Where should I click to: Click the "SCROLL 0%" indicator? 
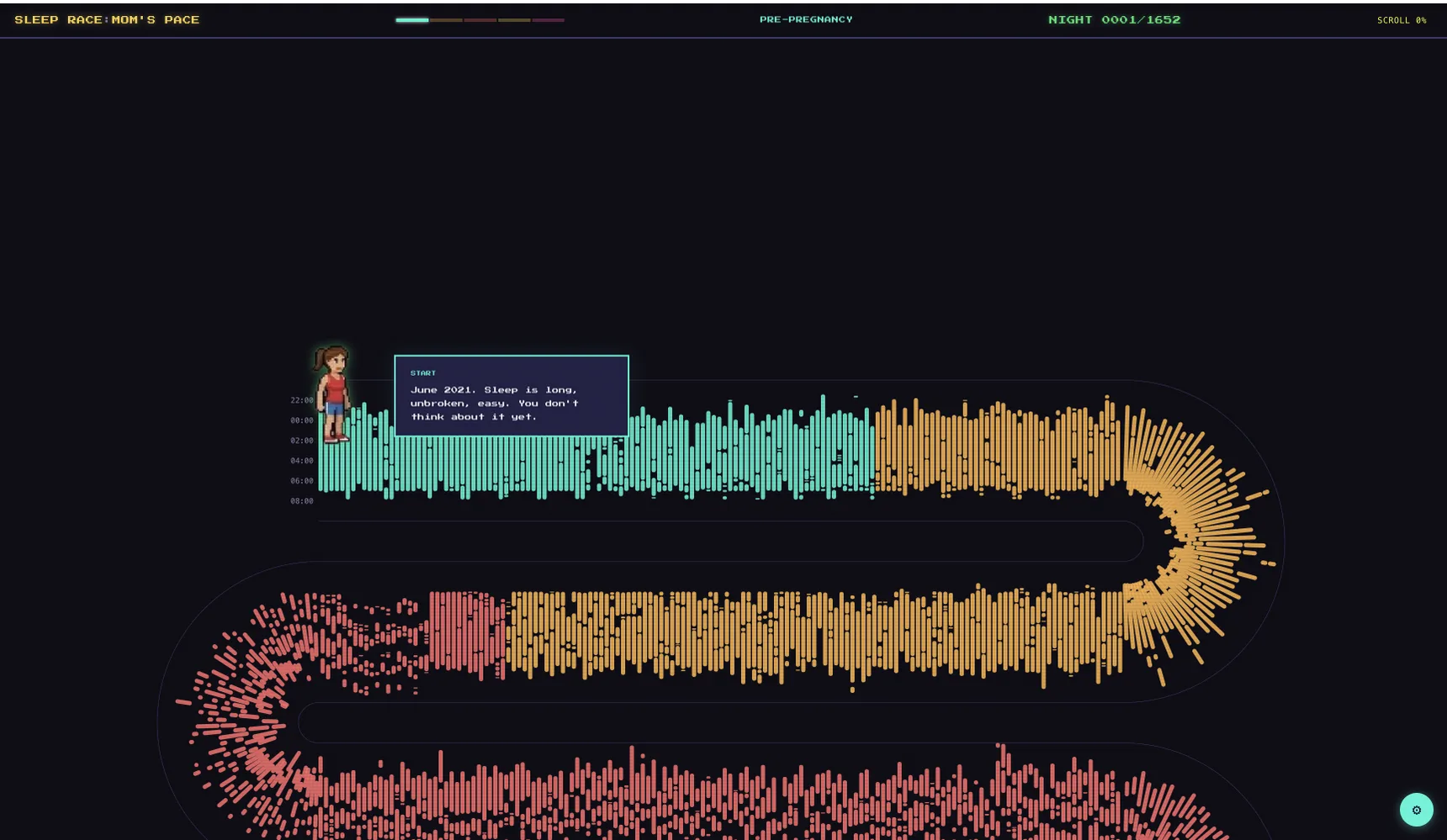[x=1402, y=20]
